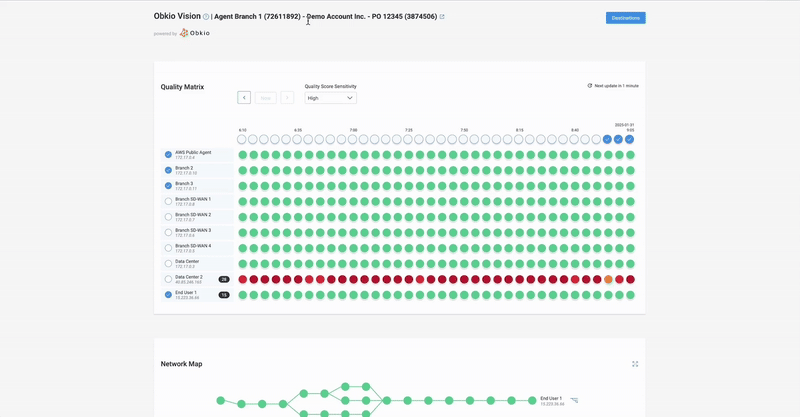Open the external link icon after PO 12345
This screenshot has height=417, width=800.
pyautogui.click(x=442, y=17)
